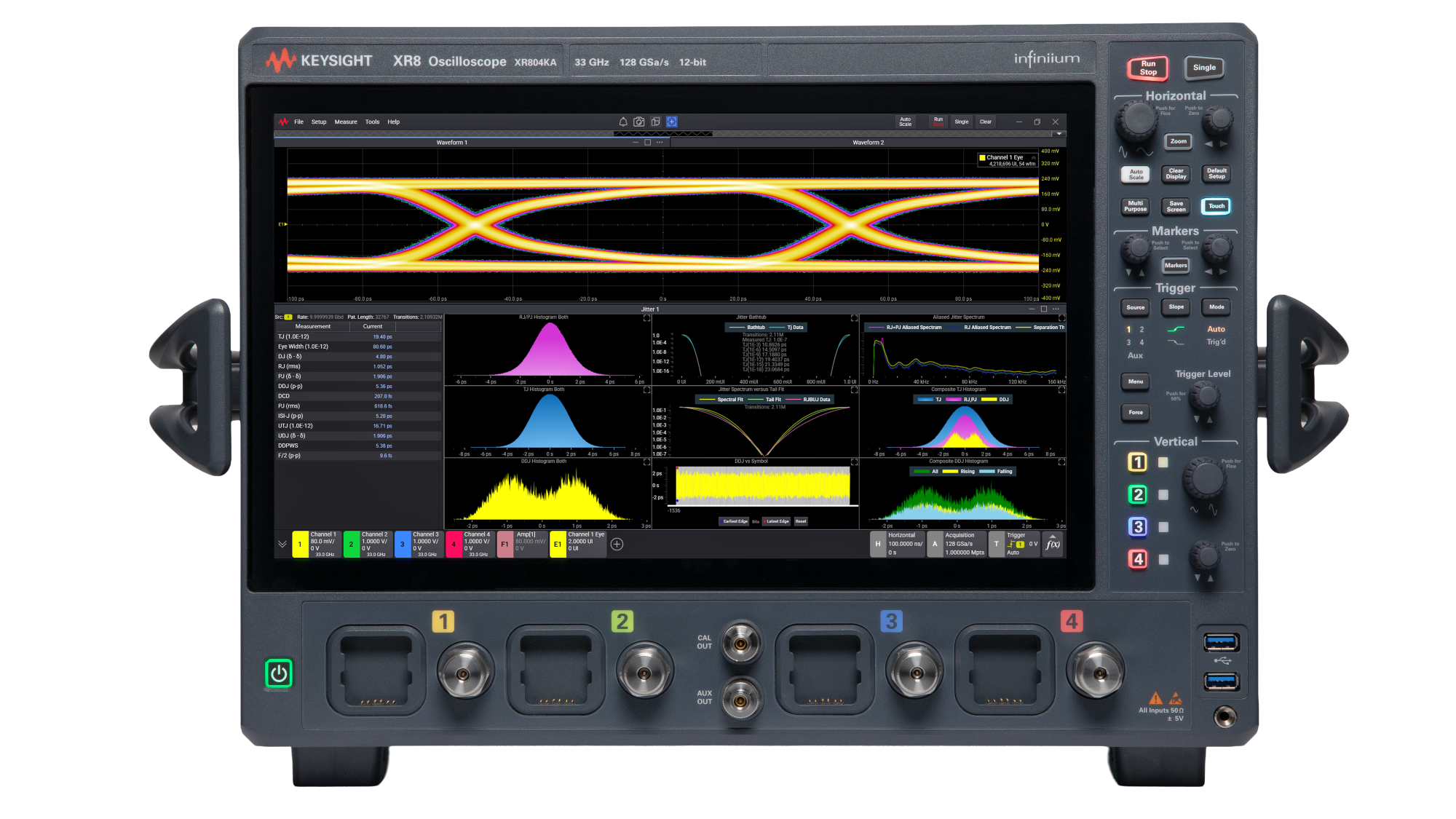Open the window layout icon in the toolbar
Viewport: 1456px width, 819px height.
pyautogui.click(x=655, y=122)
